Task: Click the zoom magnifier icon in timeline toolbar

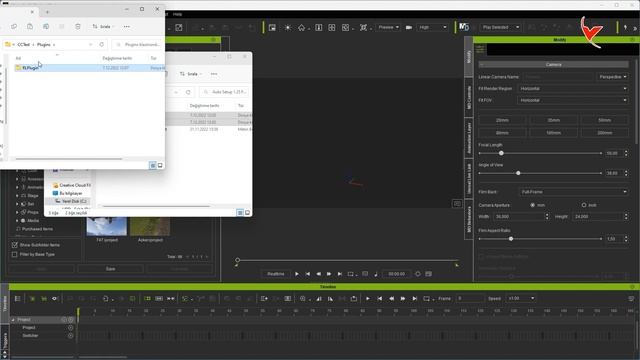Action: click(x=302, y=299)
